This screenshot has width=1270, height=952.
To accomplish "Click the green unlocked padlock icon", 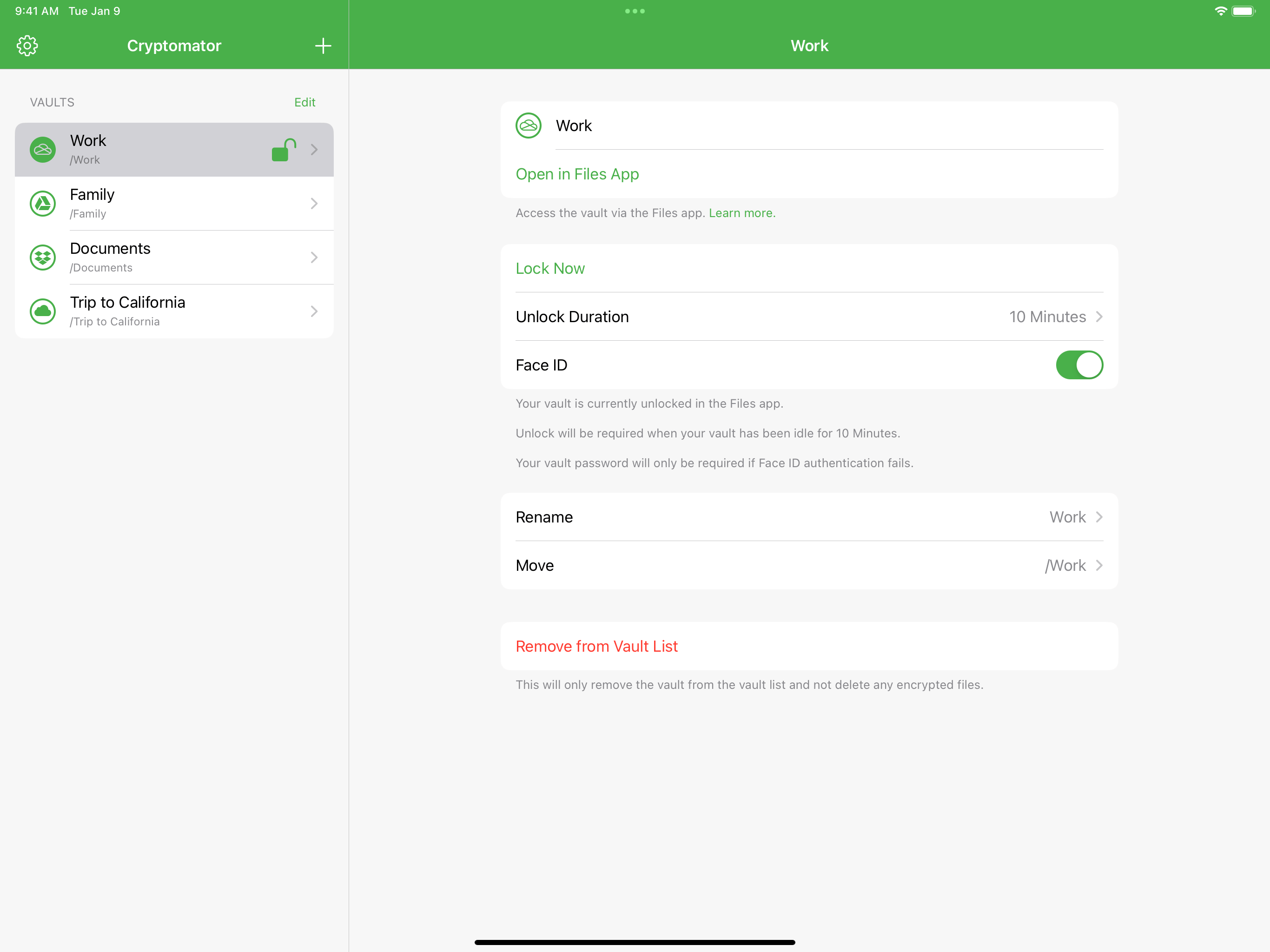I will point(284,150).
